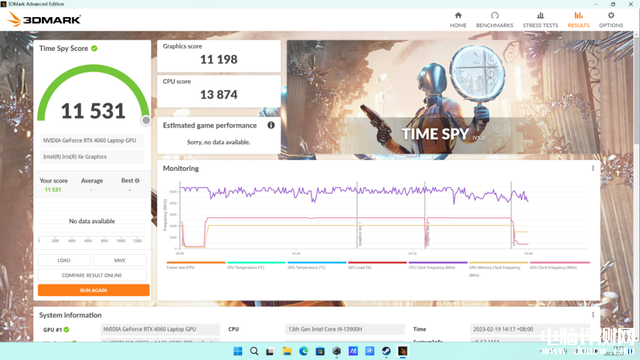The height and width of the screenshot is (360, 640).
Task: Click the GPU #1 green check icon
Action: coord(67,329)
